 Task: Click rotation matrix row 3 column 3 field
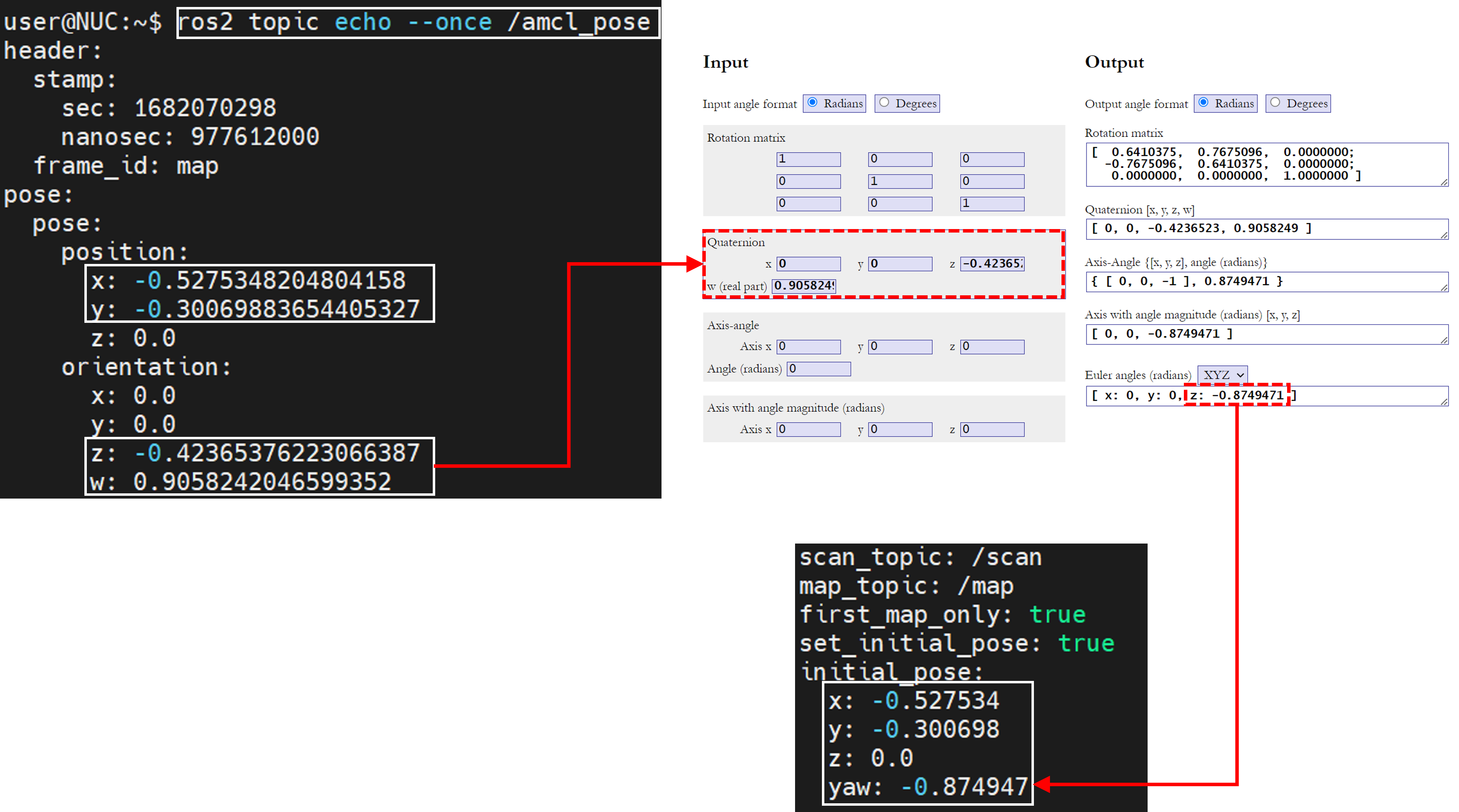click(992, 203)
